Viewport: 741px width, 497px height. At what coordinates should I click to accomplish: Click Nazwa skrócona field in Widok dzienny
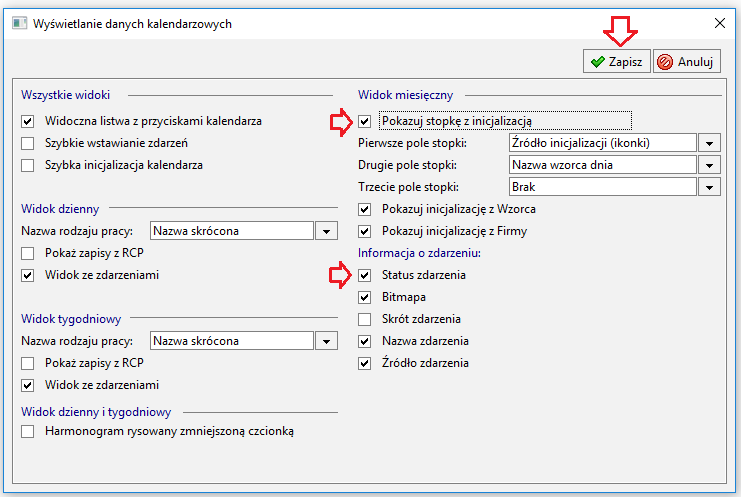click(x=232, y=231)
